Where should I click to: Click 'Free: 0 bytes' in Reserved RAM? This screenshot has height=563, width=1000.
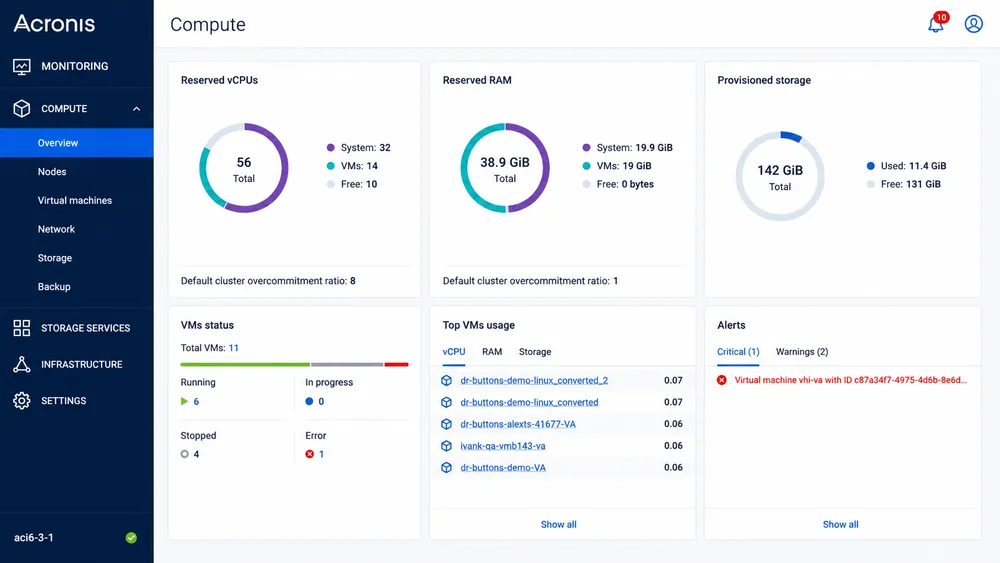625,184
